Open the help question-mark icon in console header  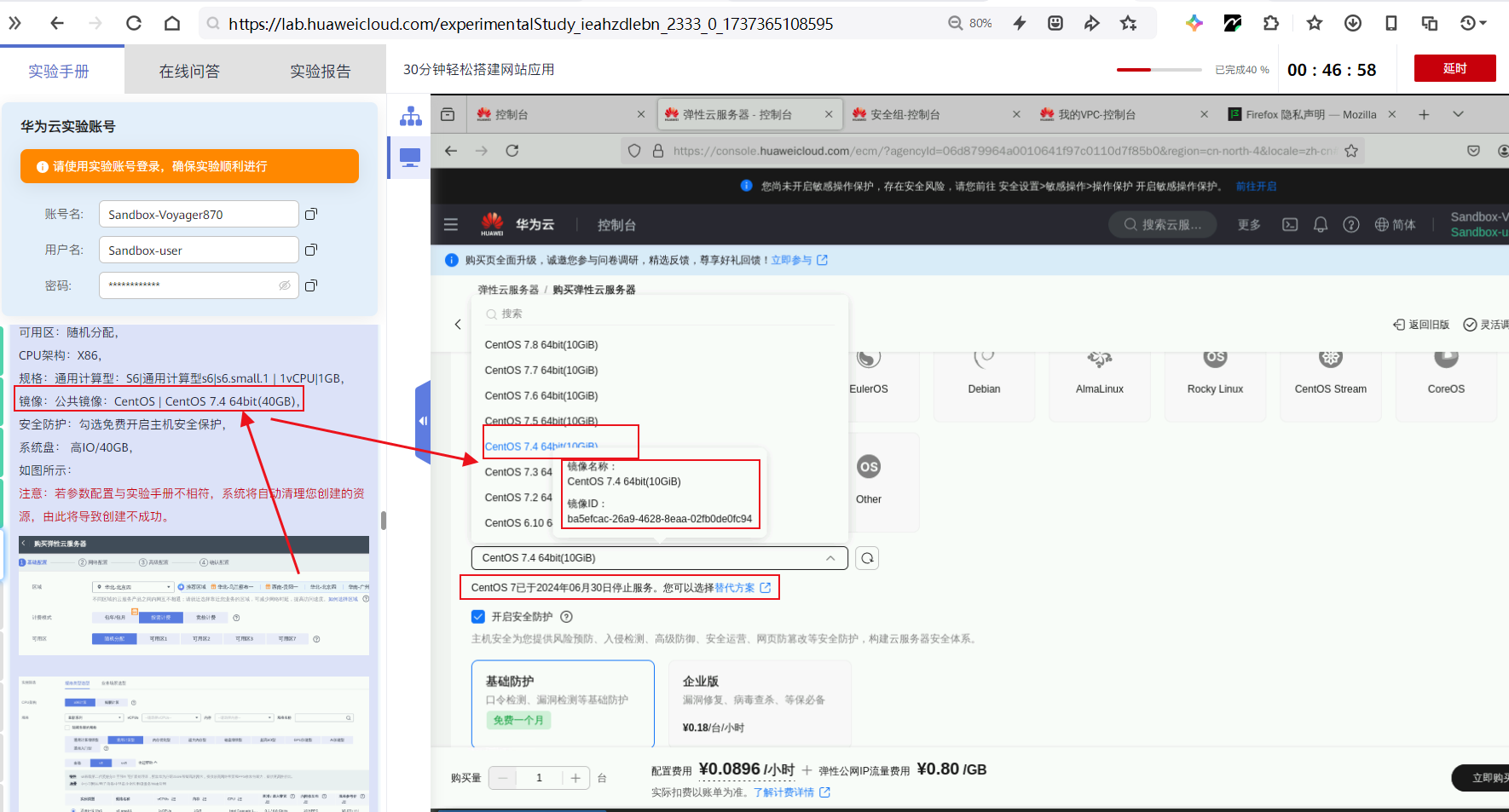click(1351, 225)
